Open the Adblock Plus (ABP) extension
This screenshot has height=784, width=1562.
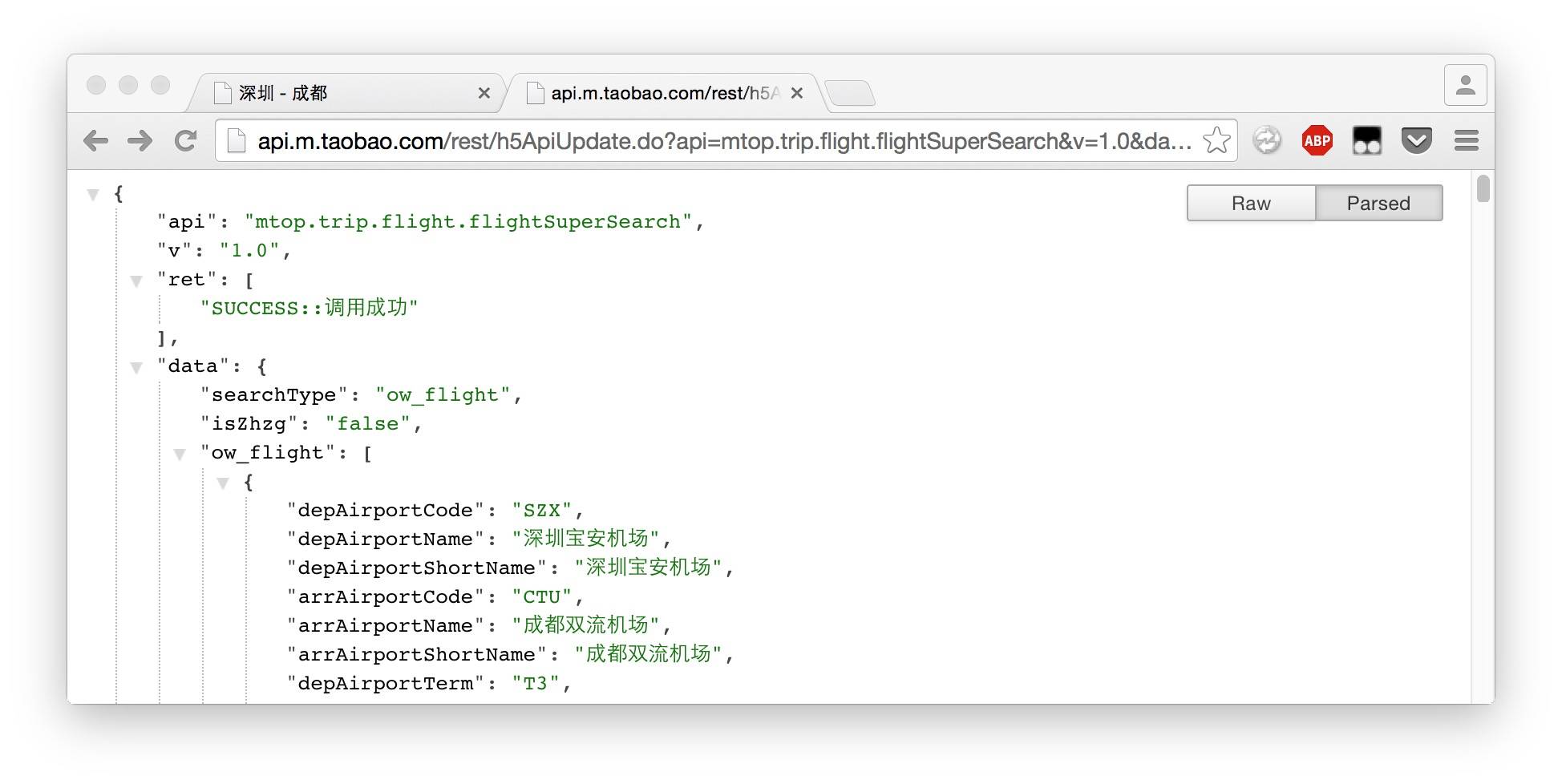pos(1317,141)
